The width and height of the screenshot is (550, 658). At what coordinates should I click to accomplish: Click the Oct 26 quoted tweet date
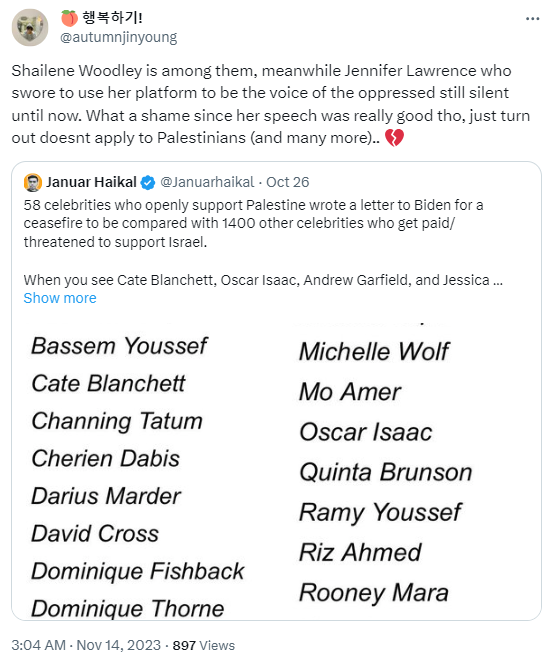[x=287, y=182]
